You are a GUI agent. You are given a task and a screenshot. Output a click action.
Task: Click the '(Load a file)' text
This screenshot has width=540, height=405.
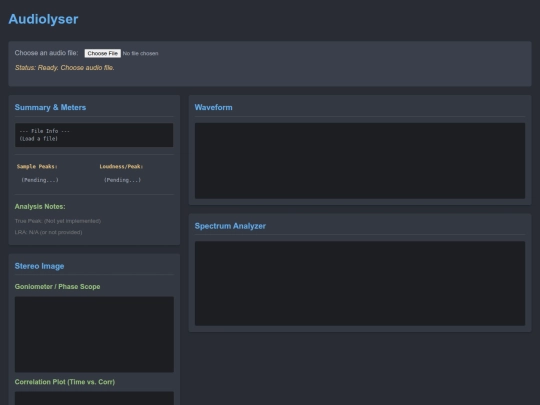[x=39, y=138]
